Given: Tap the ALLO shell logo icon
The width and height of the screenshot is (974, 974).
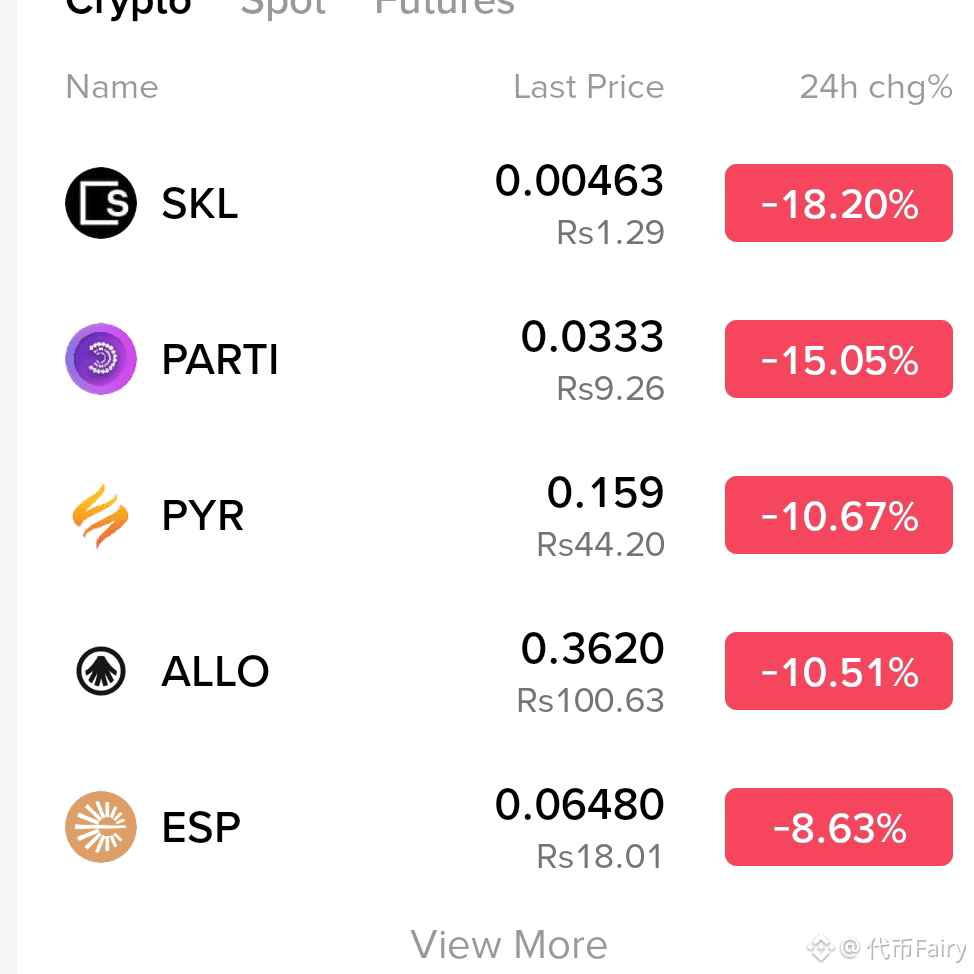Looking at the screenshot, I should 101,671.
